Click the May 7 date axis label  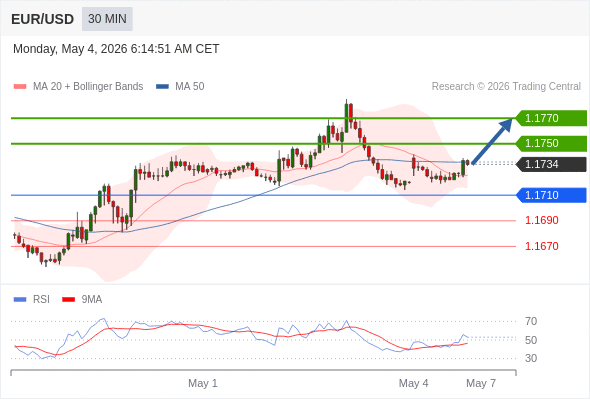point(481,383)
